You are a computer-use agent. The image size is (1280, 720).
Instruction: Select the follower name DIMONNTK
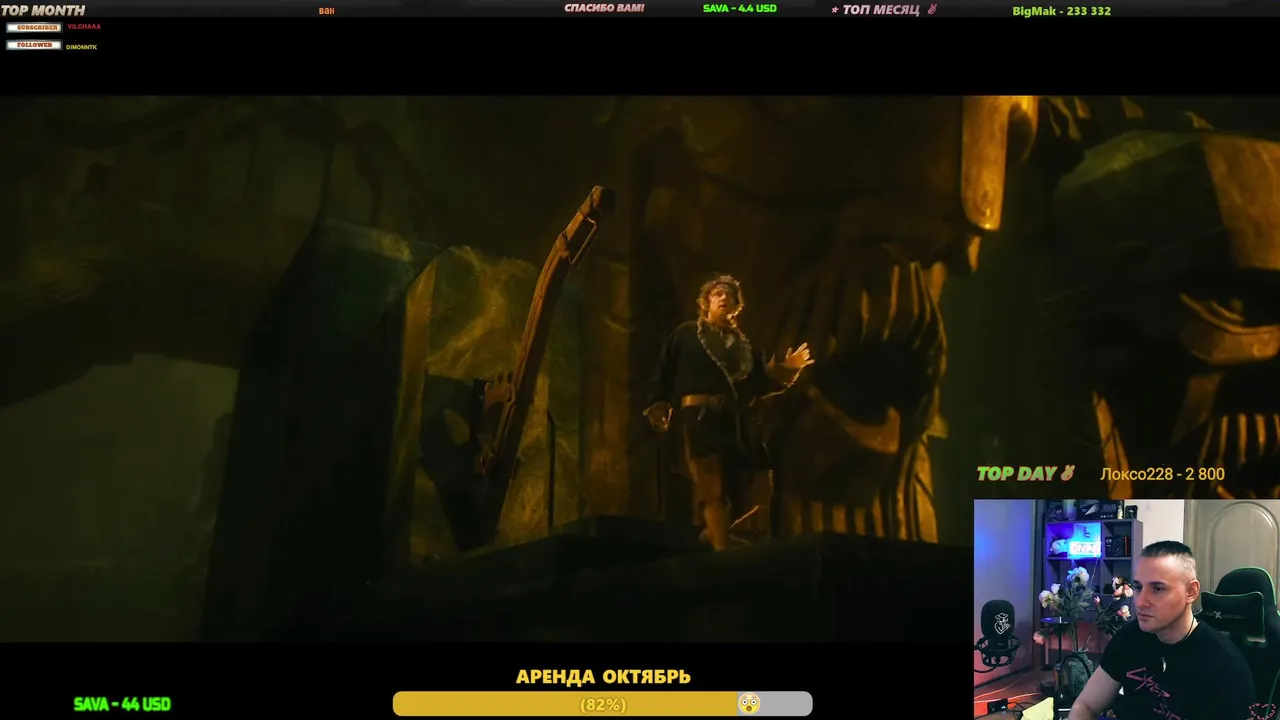tap(82, 47)
